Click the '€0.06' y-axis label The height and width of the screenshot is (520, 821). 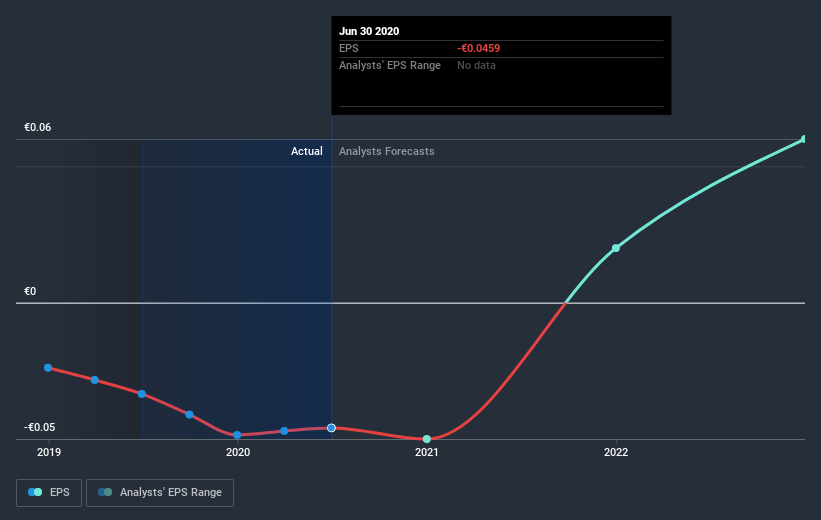[38, 127]
